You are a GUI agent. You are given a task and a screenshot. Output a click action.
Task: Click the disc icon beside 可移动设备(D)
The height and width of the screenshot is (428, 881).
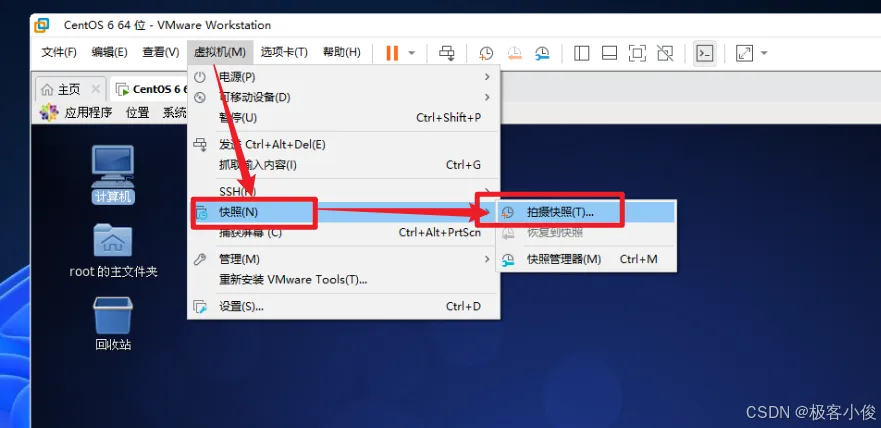pos(200,97)
